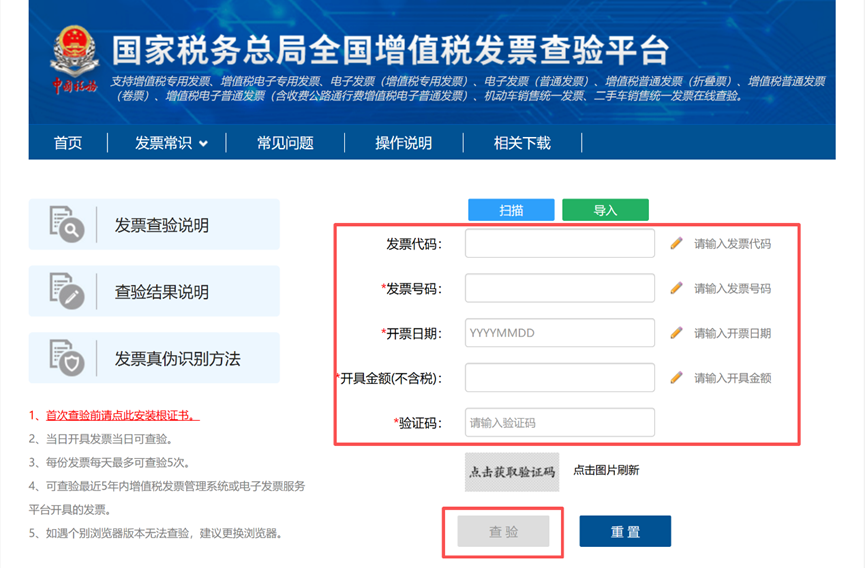Focus the 开票日期 YYYYMMDD field
Screen dimensions: 865x568
560,333
